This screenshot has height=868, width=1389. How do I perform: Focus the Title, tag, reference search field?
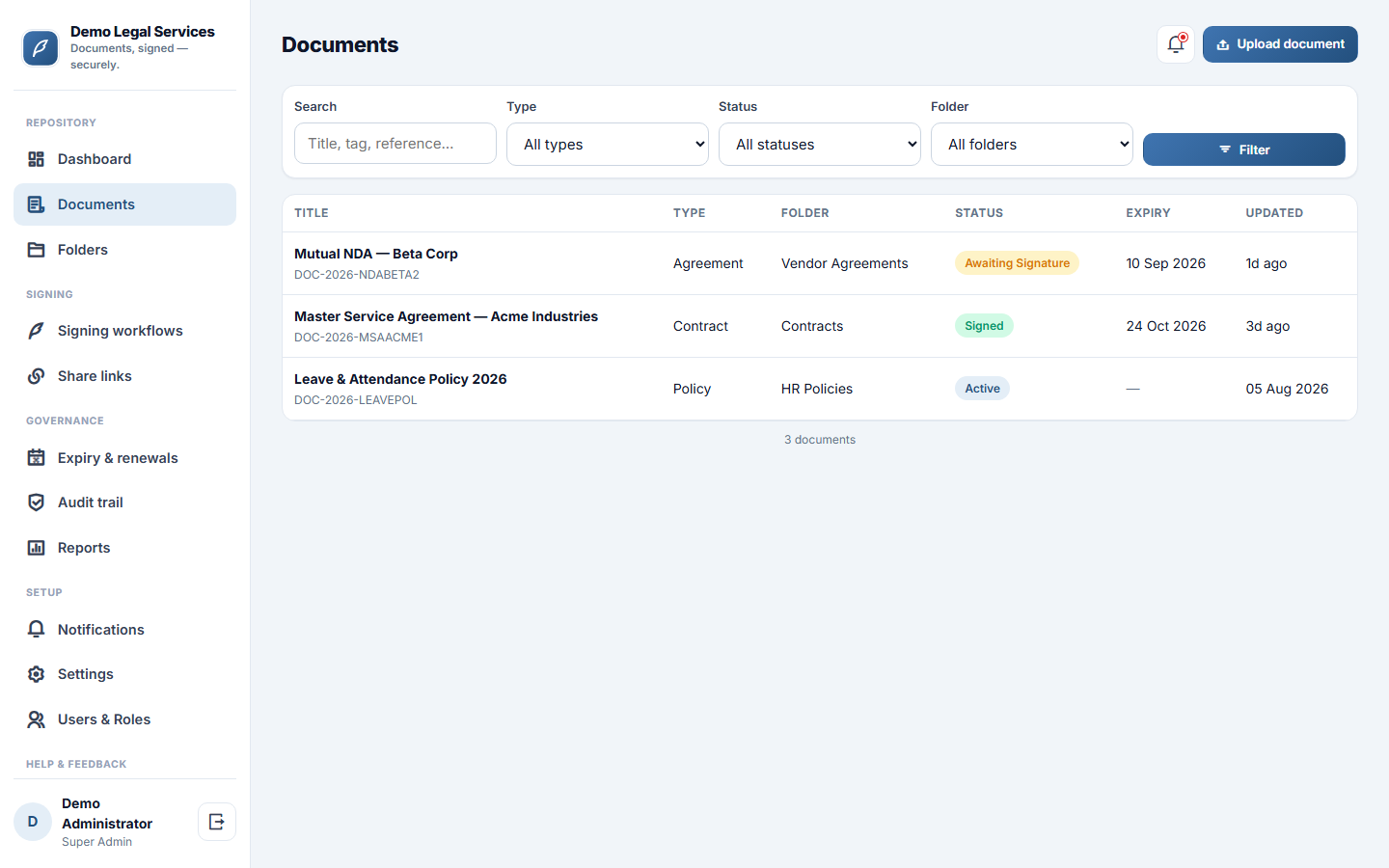(x=395, y=144)
